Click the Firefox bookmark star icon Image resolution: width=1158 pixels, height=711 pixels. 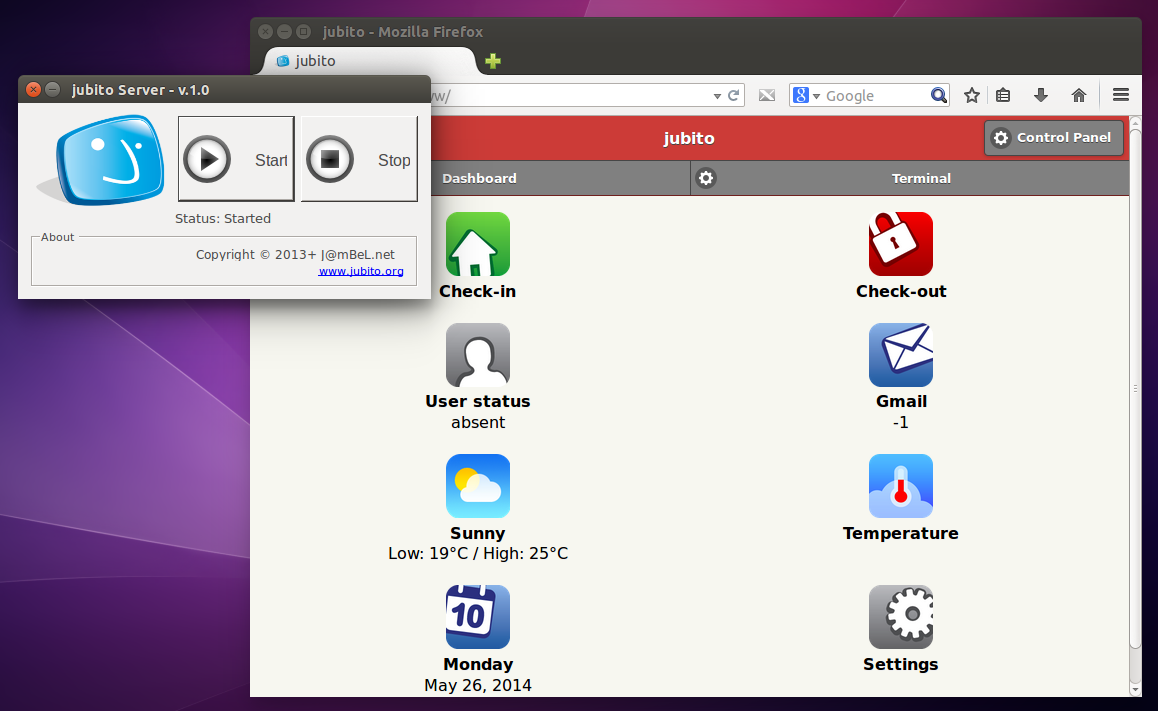click(972, 95)
